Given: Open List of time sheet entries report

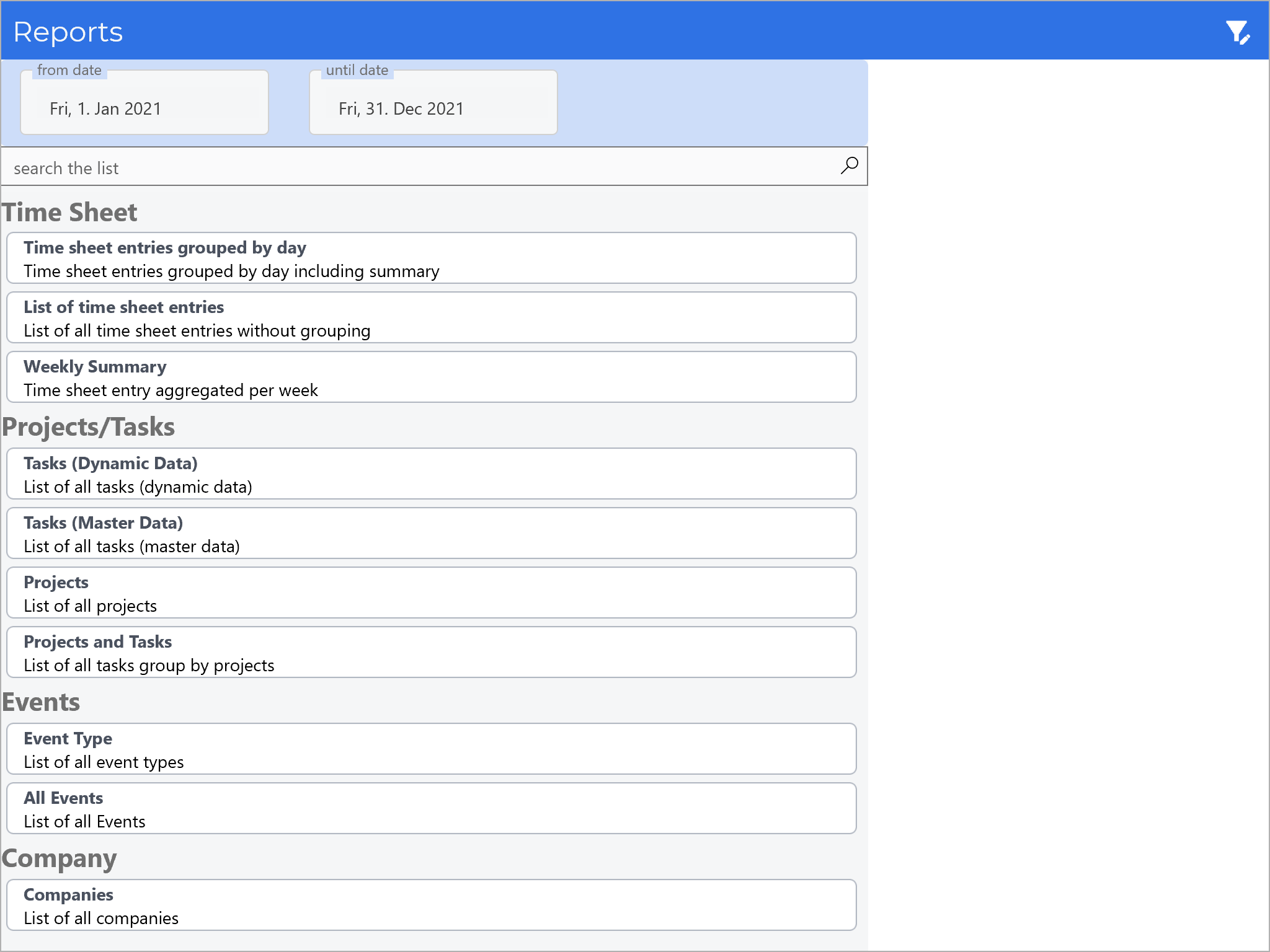Looking at the screenshot, I should 431,318.
